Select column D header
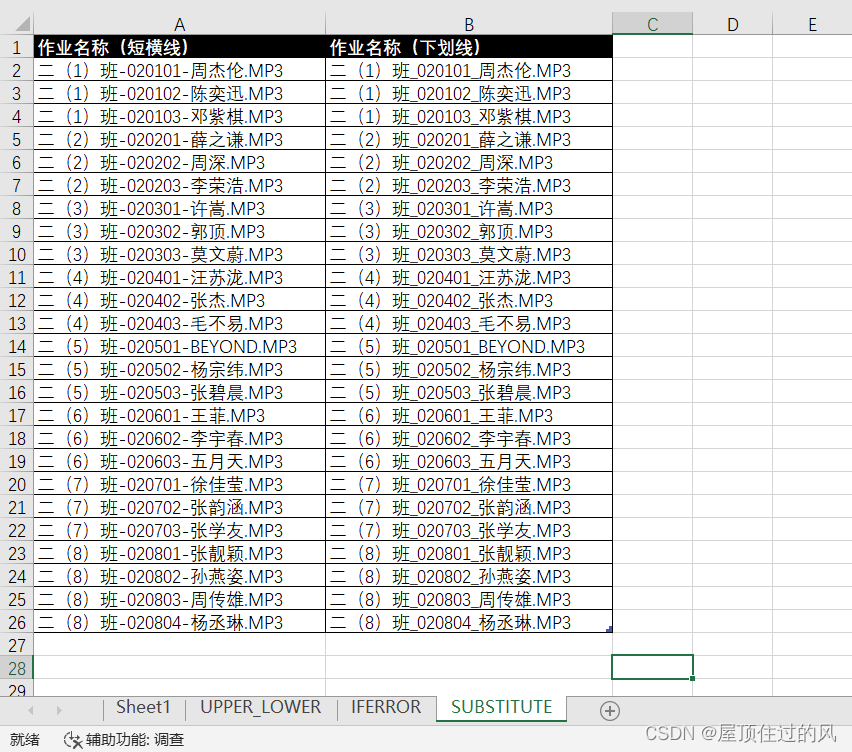Screen dimensions: 852x752 click(732, 24)
